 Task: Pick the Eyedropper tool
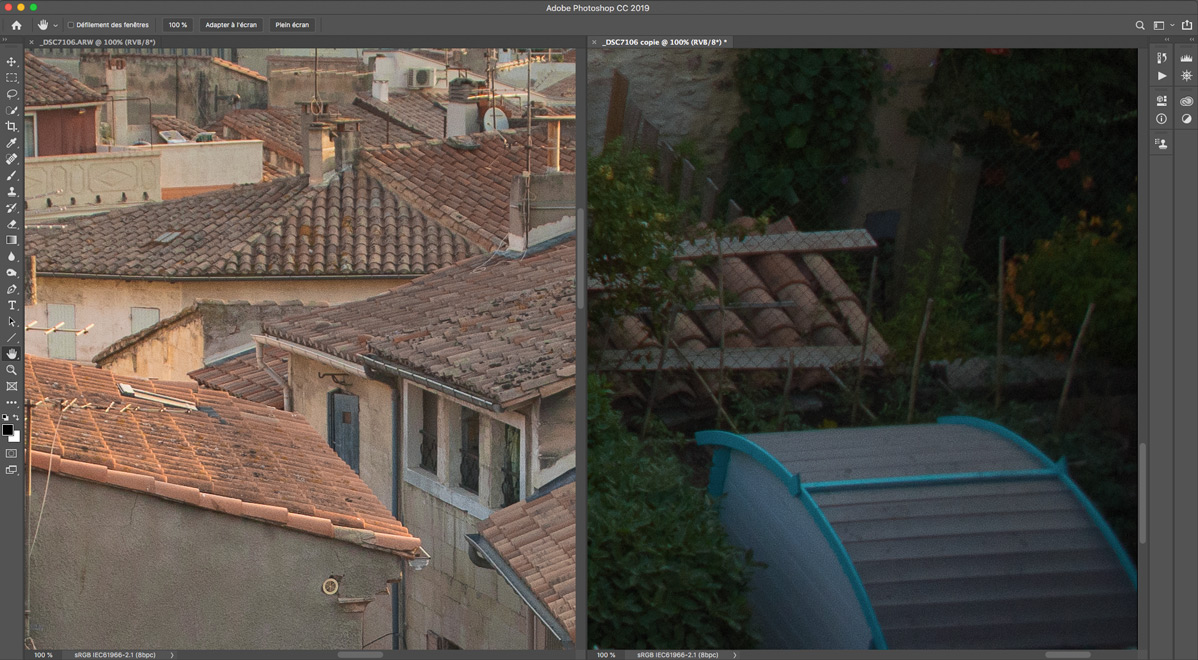12,143
